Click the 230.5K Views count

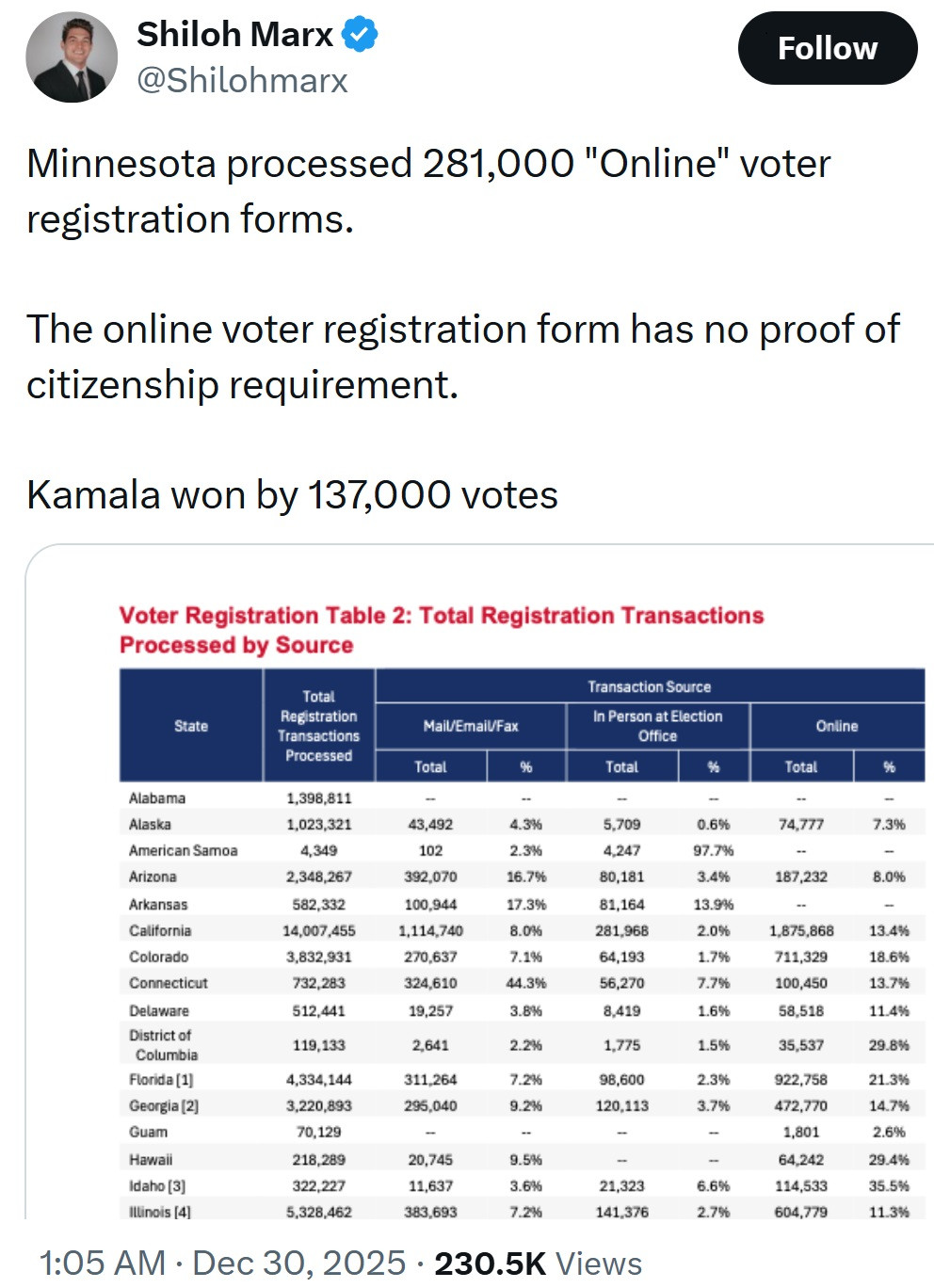[x=538, y=1263]
